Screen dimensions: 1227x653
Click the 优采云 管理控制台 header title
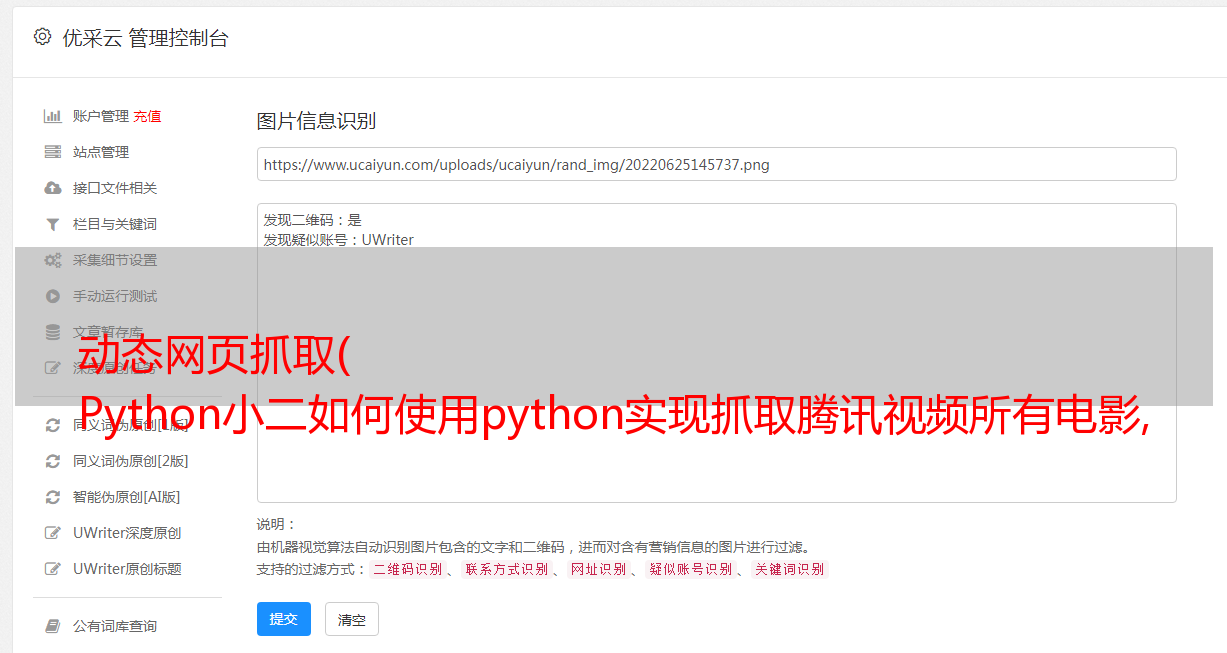145,38
